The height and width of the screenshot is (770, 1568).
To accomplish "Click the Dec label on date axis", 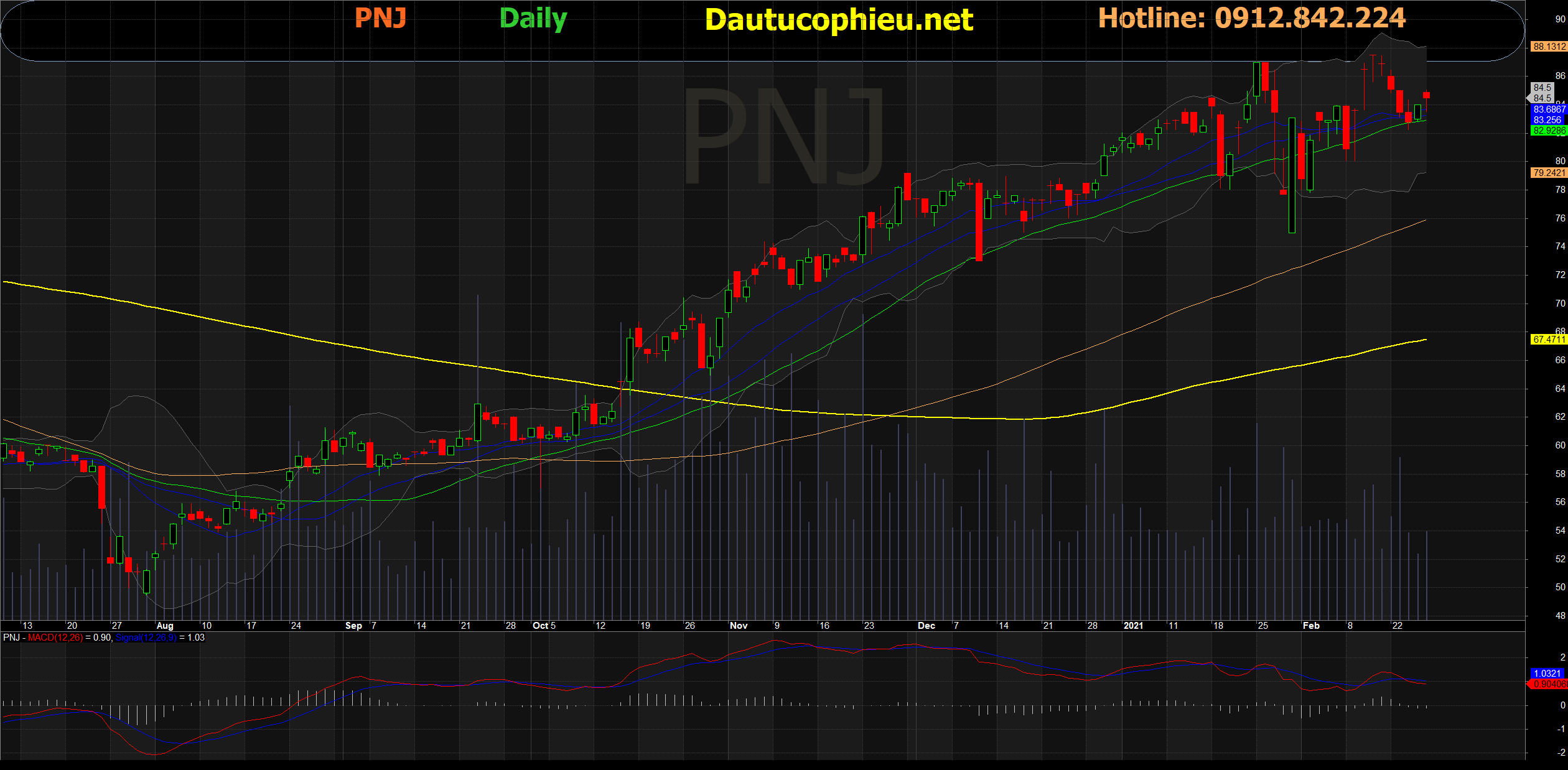I will tap(926, 626).
